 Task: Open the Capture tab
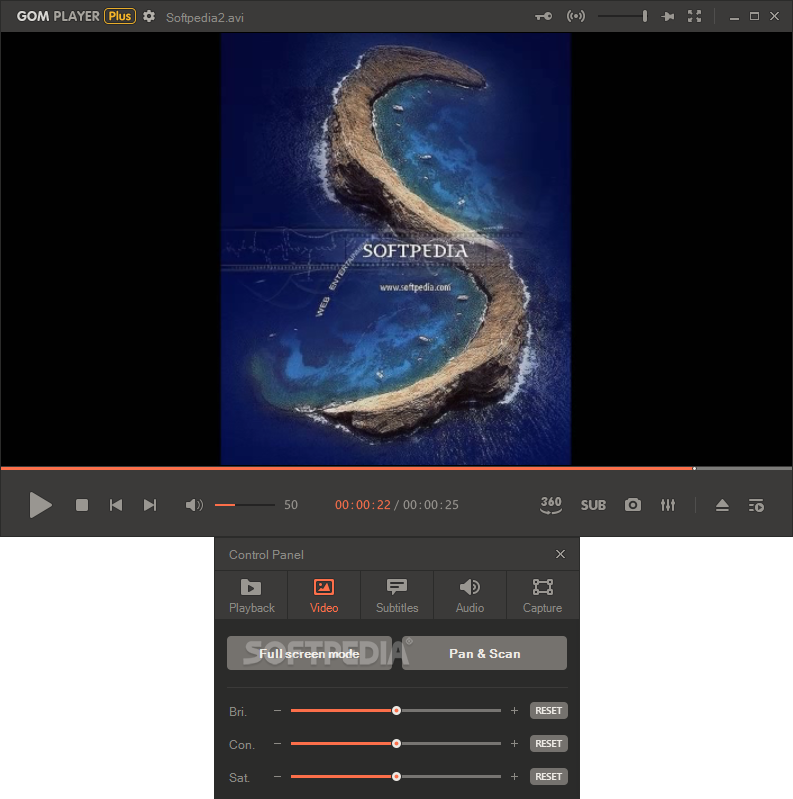pyautogui.click(x=543, y=595)
